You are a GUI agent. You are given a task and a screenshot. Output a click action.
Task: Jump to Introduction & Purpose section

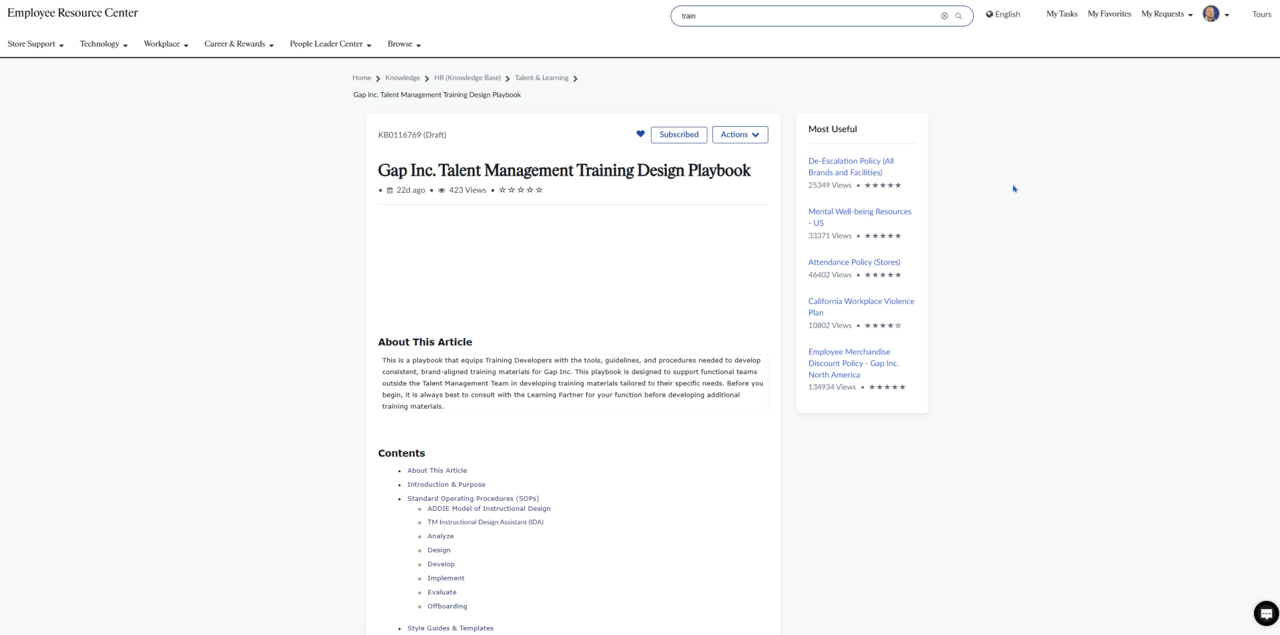[446, 484]
